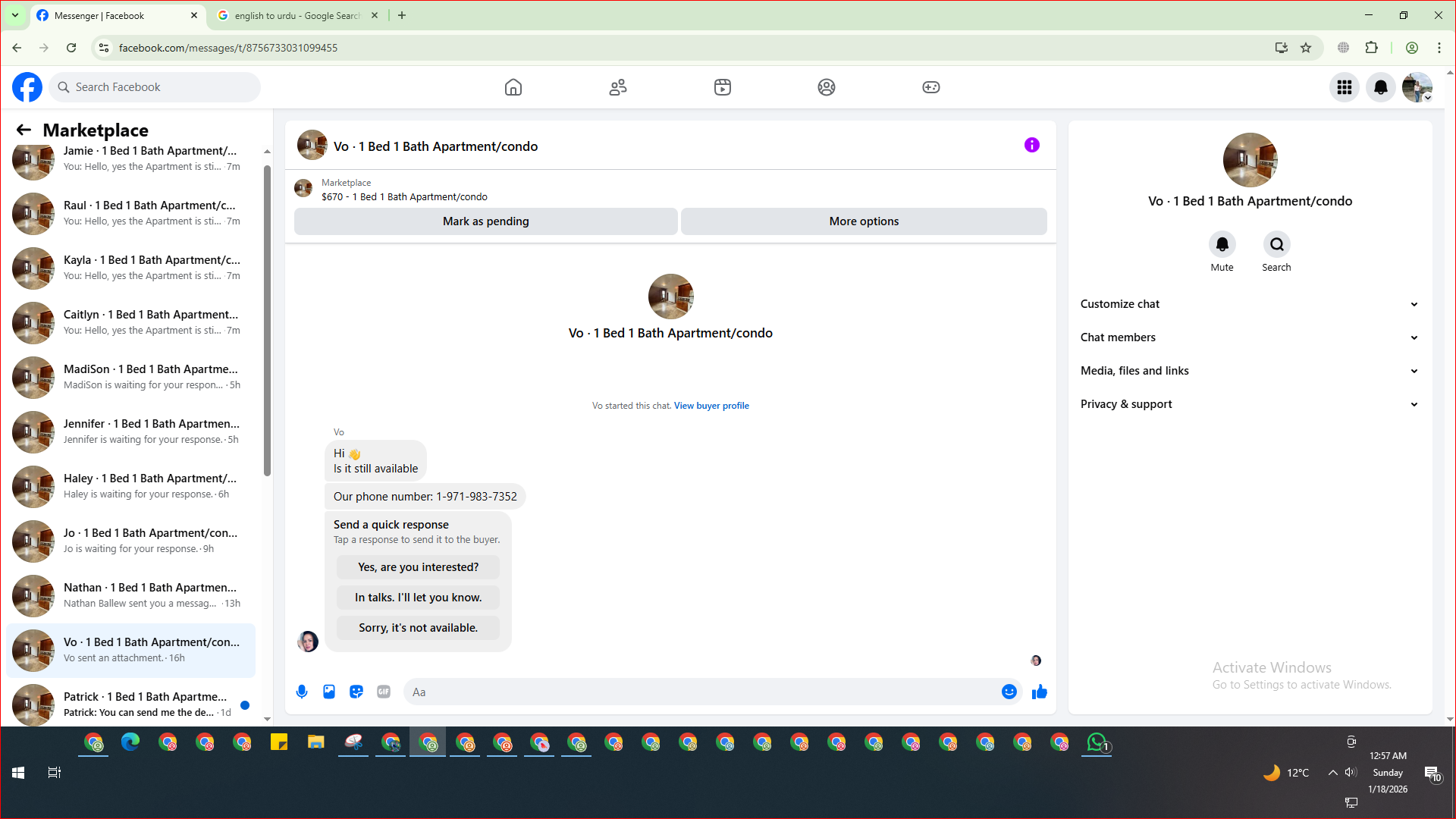Open Facebook notifications bell
This screenshot has height=819, width=1456.
(1381, 87)
